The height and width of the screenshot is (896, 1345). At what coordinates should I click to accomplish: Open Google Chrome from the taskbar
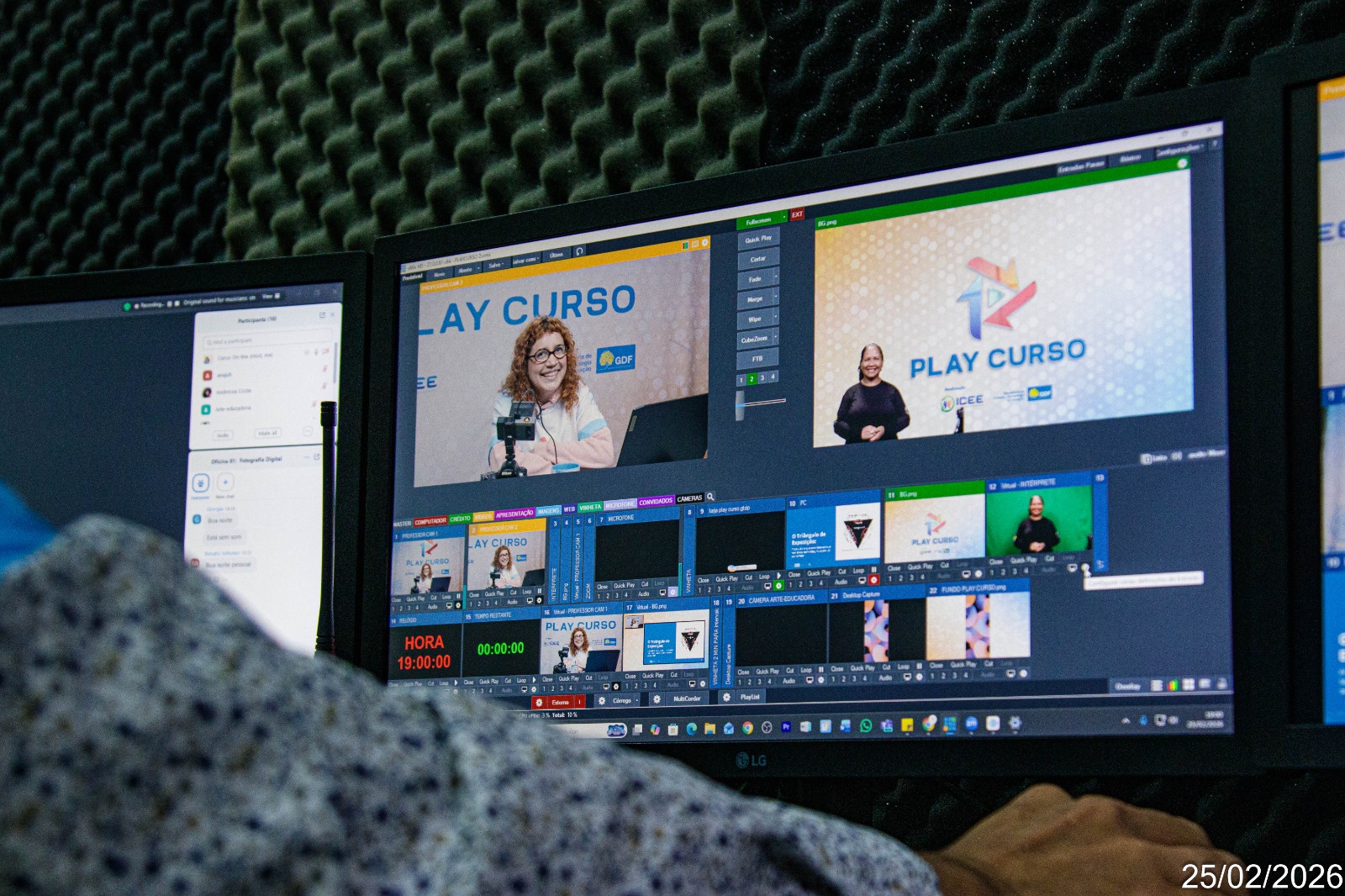(x=747, y=728)
